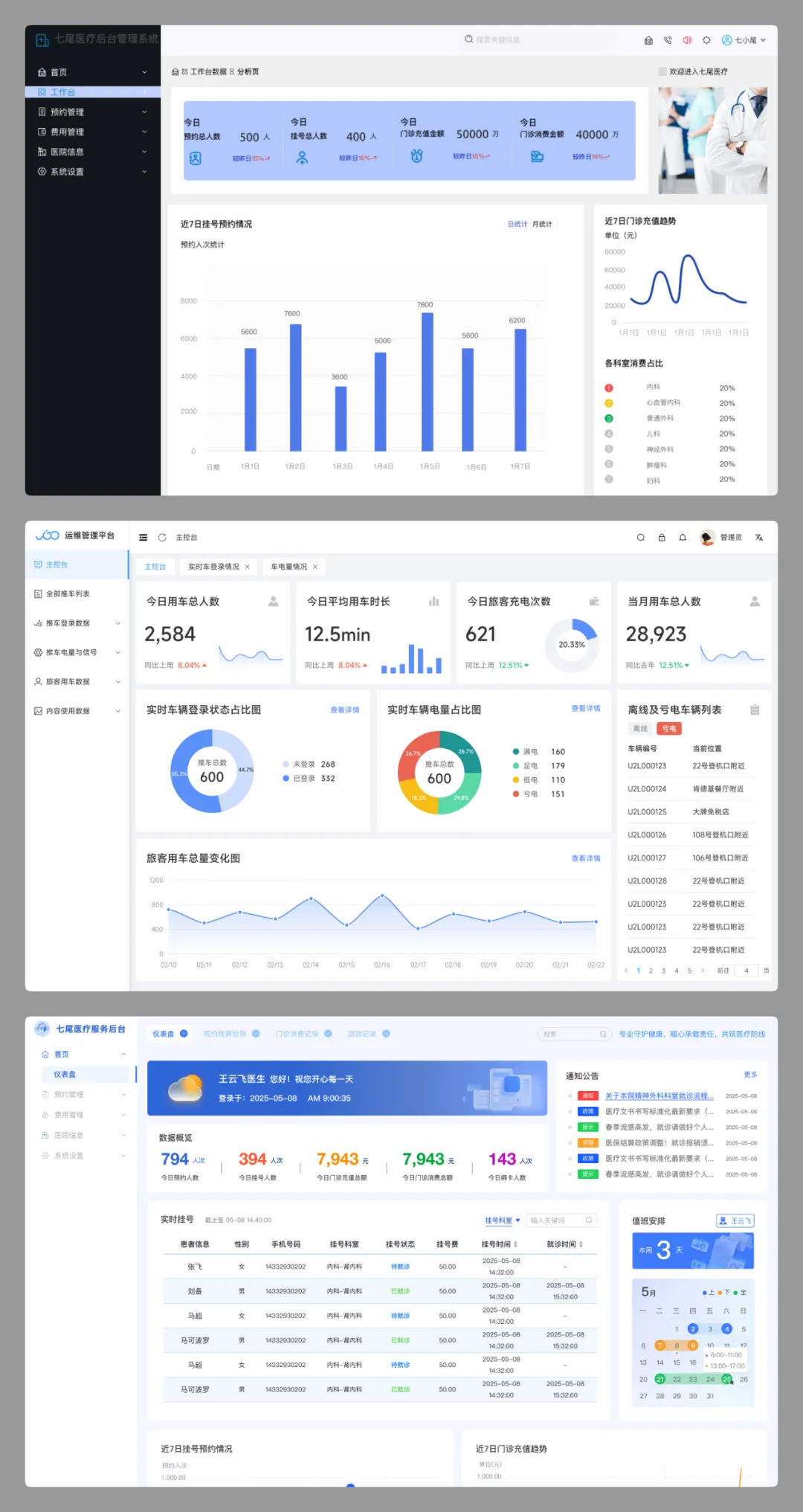
Task: Click the clipboard icon beside 离线及亏电车辆列表
Action: [755, 710]
